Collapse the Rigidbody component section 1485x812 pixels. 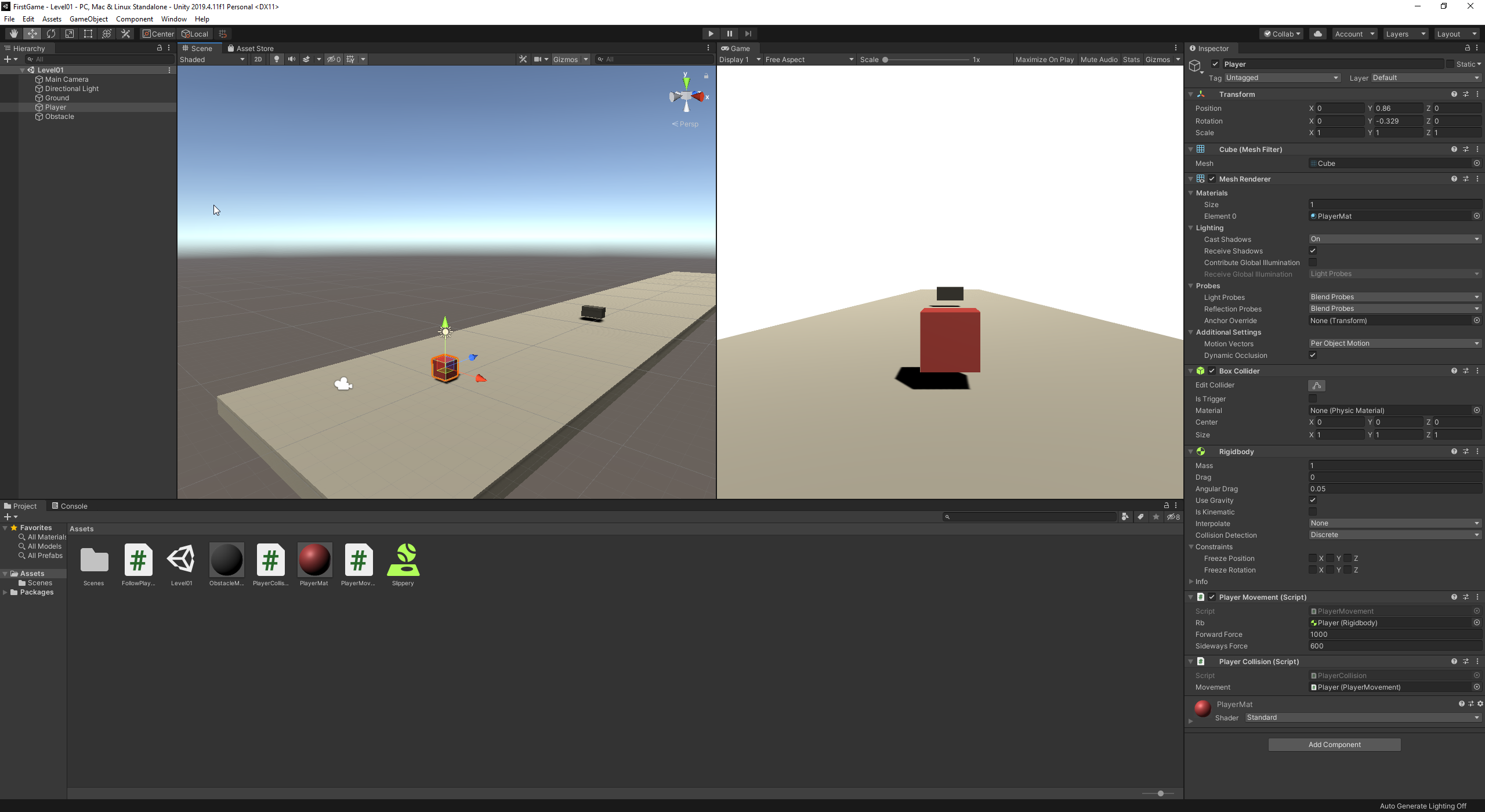tap(1191, 452)
